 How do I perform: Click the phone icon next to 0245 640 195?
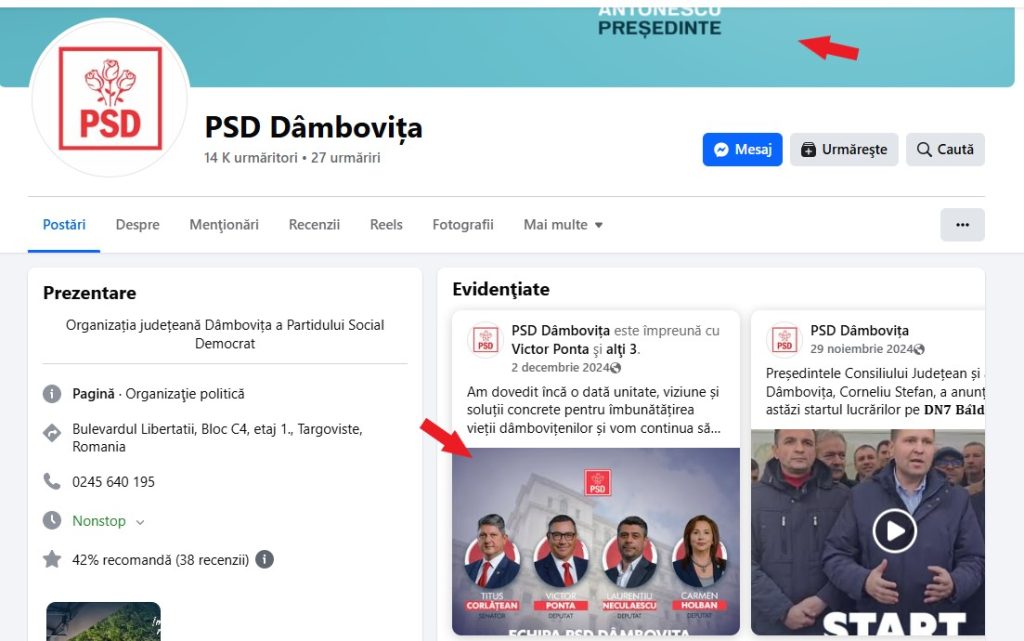(52, 482)
